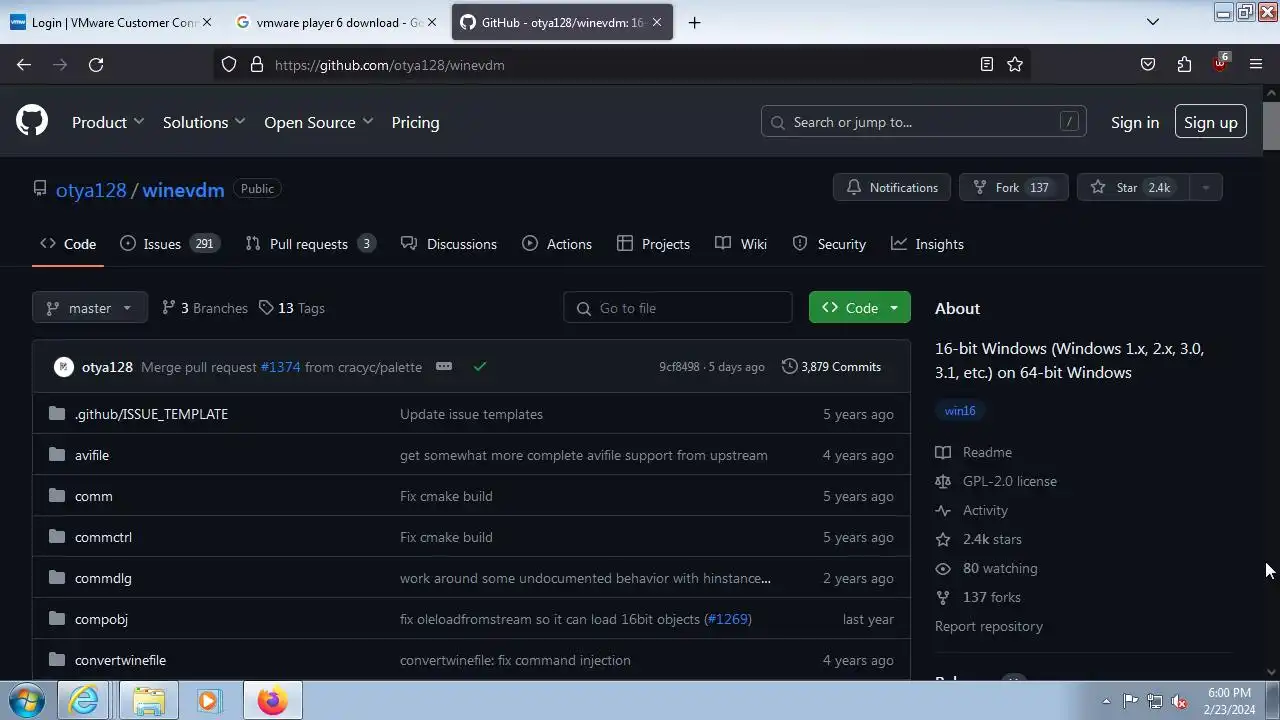Screen dimensions: 1280x720
Task: Launch Windows Media Player from taskbar
Action: pos(208,701)
